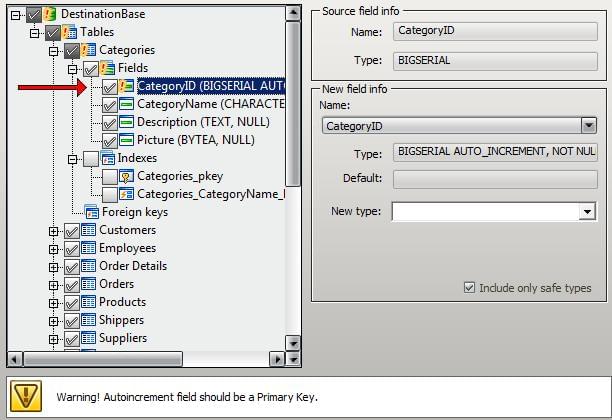
Task: Click the horizontal scrollbar thumb
Action: click(103, 359)
